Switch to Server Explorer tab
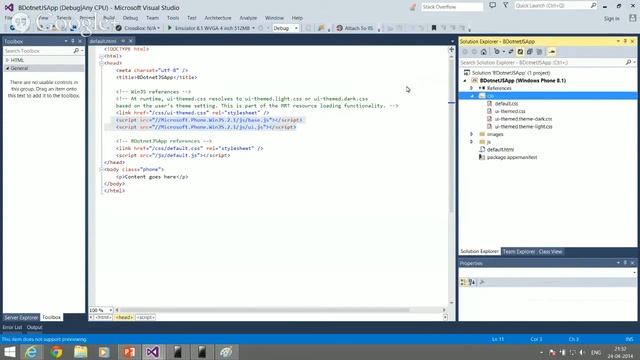Screen dimensions: 640x360 click(21, 317)
